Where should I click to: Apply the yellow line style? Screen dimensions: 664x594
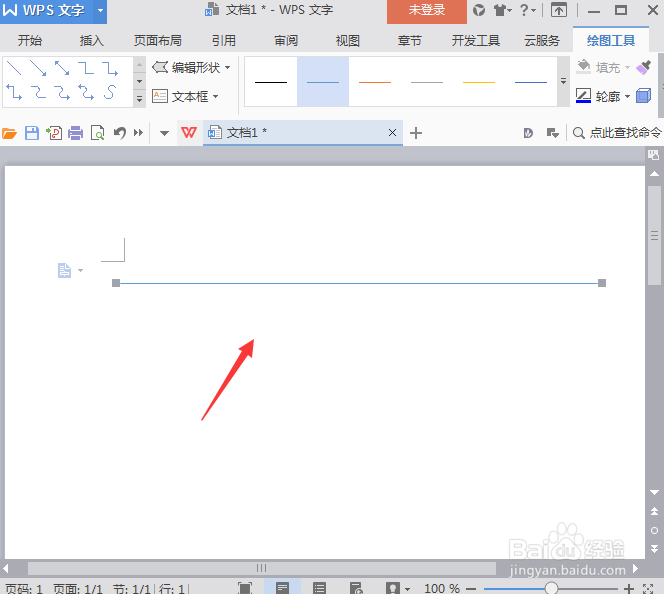479,82
